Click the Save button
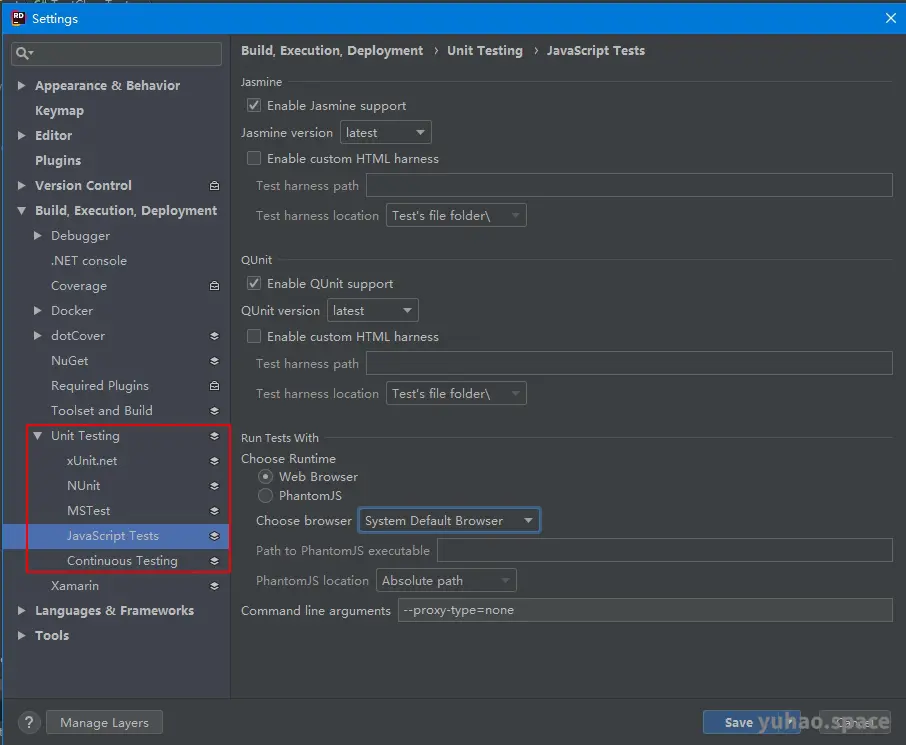 click(x=737, y=722)
